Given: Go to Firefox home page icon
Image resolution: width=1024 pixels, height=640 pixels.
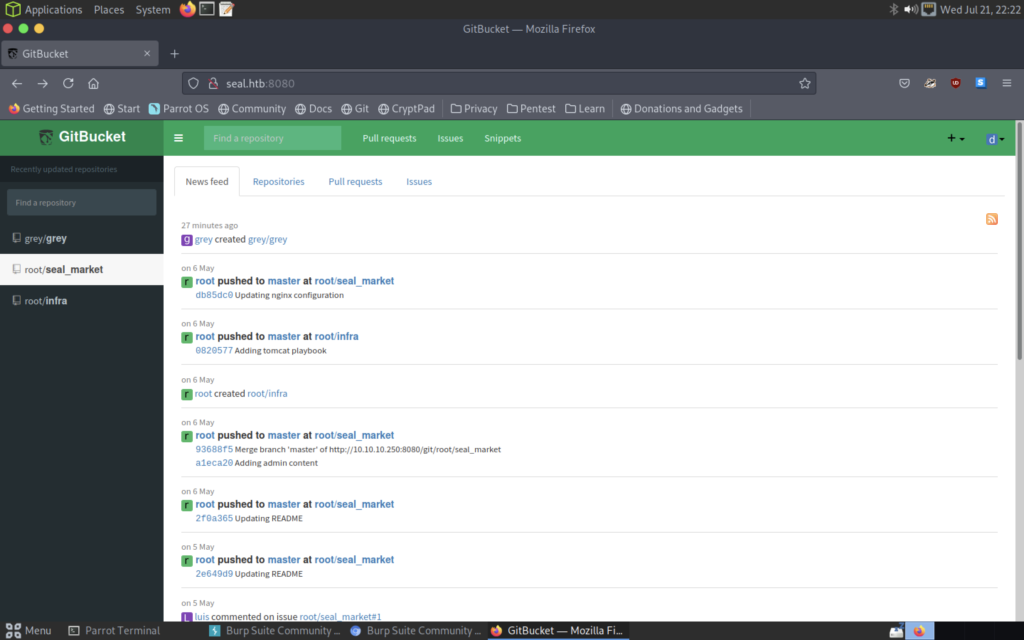Looking at the screenshot, I should click(x=93, y=83).
